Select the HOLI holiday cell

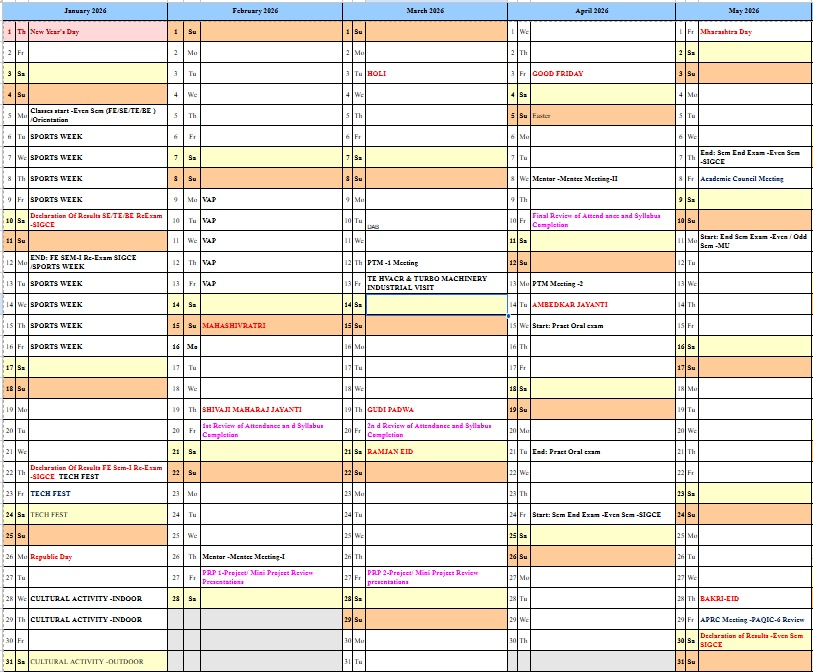tap(435, 74)
